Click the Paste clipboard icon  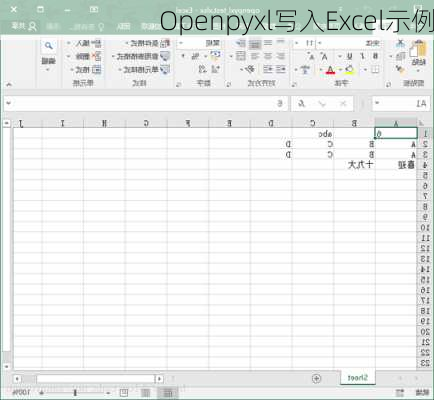coord(418,50)
